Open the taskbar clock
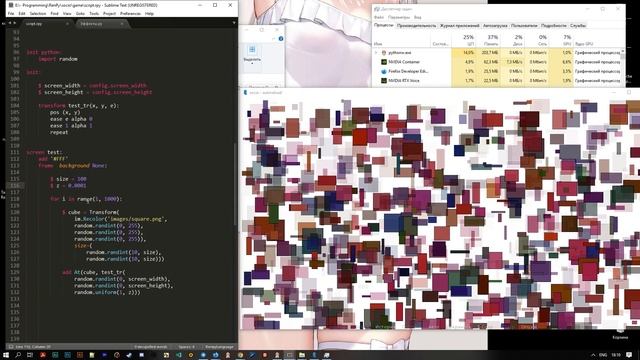The height and width of the screenshot is (360, 640). 616,355
